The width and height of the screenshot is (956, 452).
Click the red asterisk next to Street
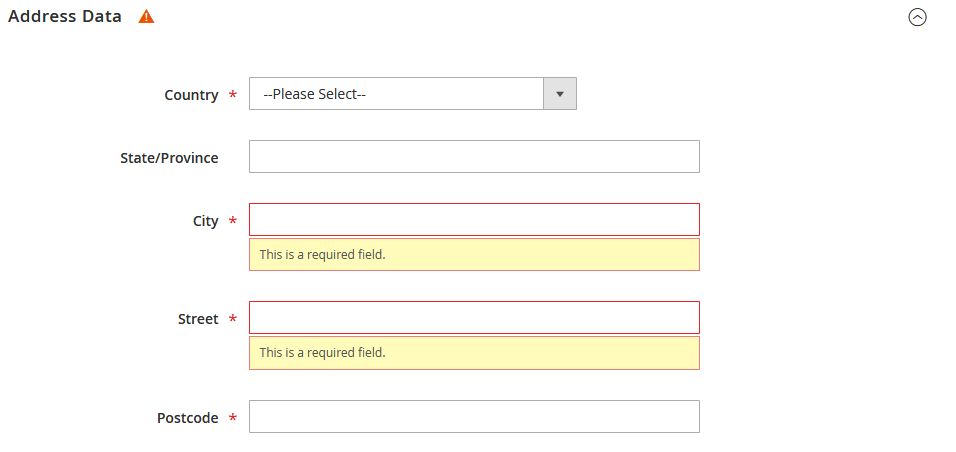pyautogui.click(x=232, y=319)
